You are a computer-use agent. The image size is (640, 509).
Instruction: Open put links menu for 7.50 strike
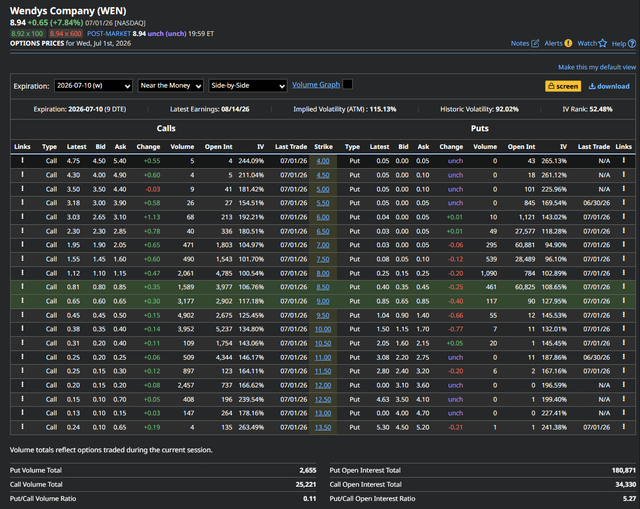624,259
